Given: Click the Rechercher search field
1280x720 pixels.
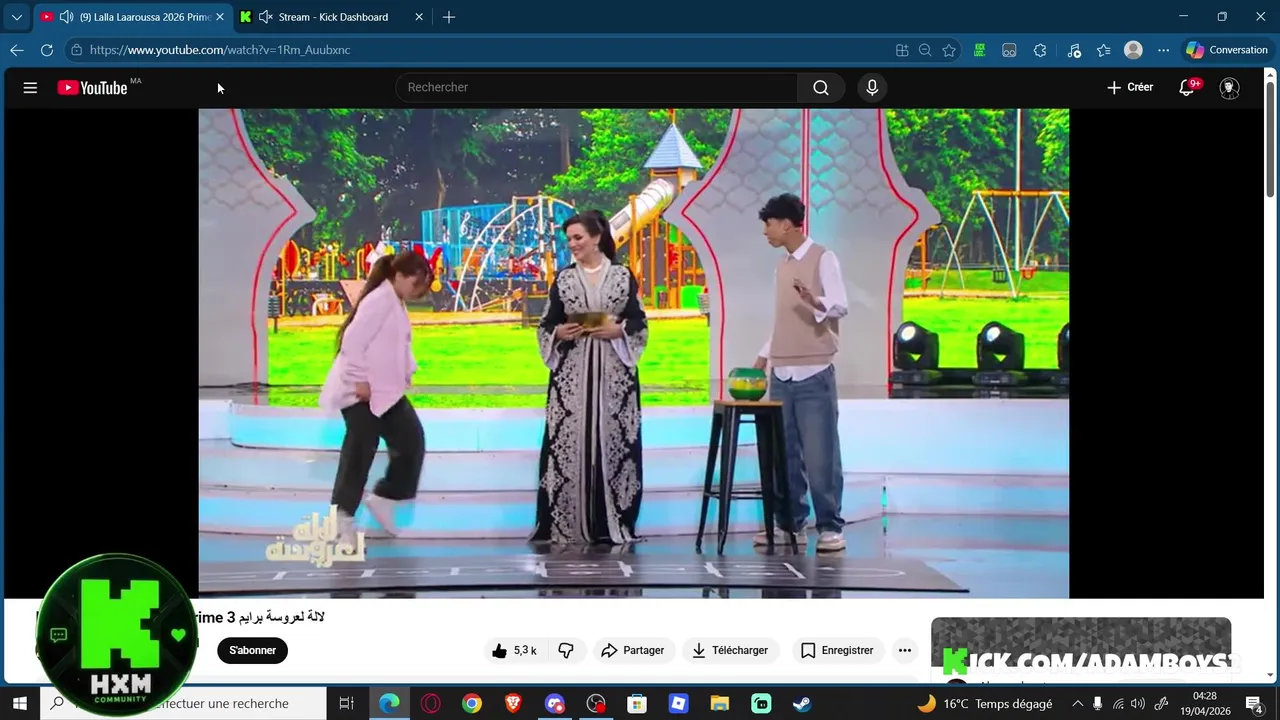Looking at the screenshot, I should [597, 87].
